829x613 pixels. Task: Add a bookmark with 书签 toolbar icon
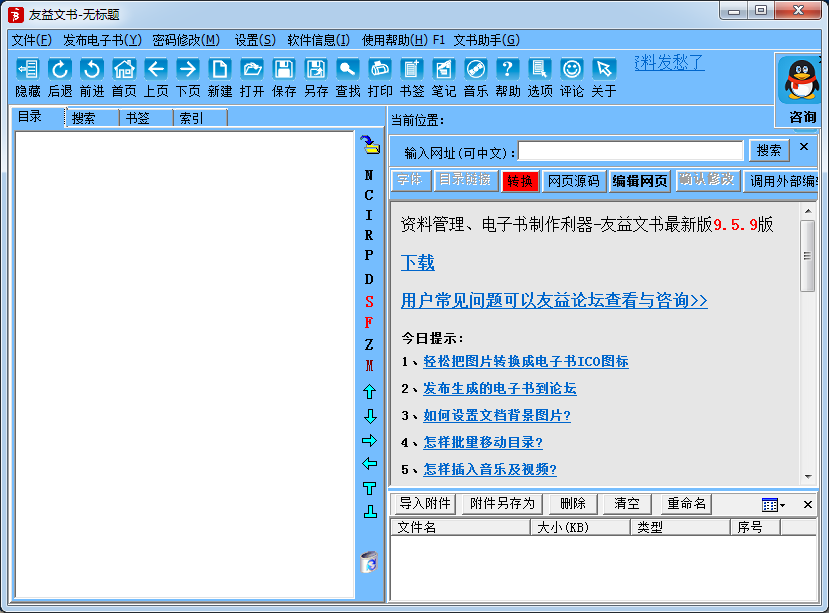coord(412,69)
